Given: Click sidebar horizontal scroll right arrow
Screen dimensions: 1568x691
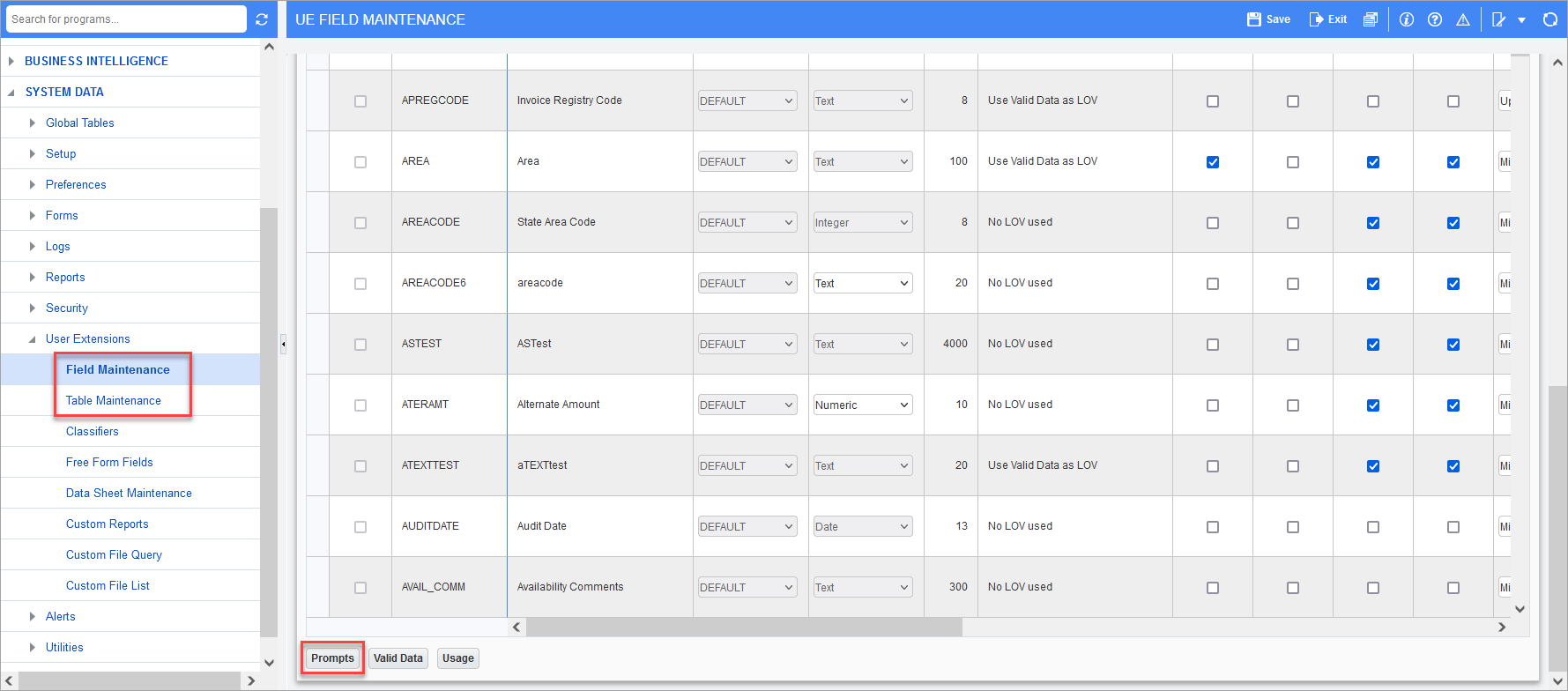Looking at the screenshot, I should coord(251,680).
